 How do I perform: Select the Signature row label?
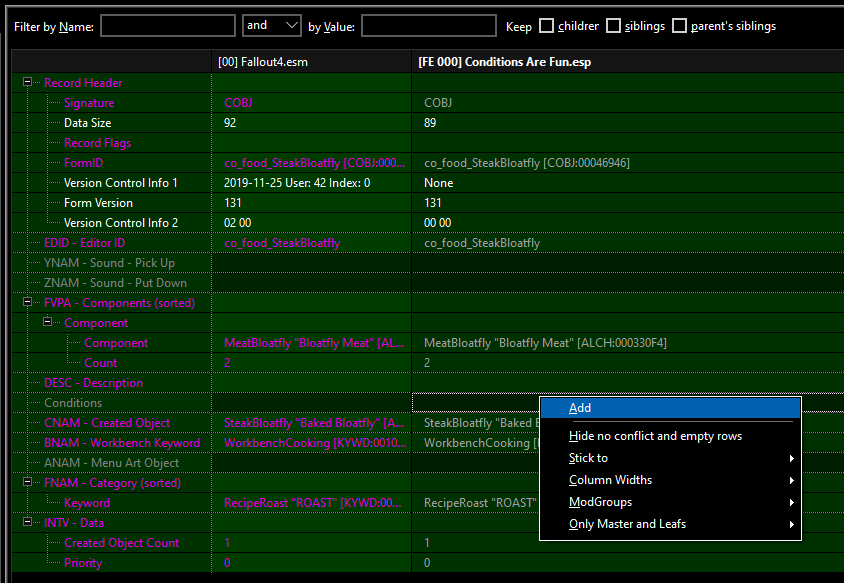[89, 103]
